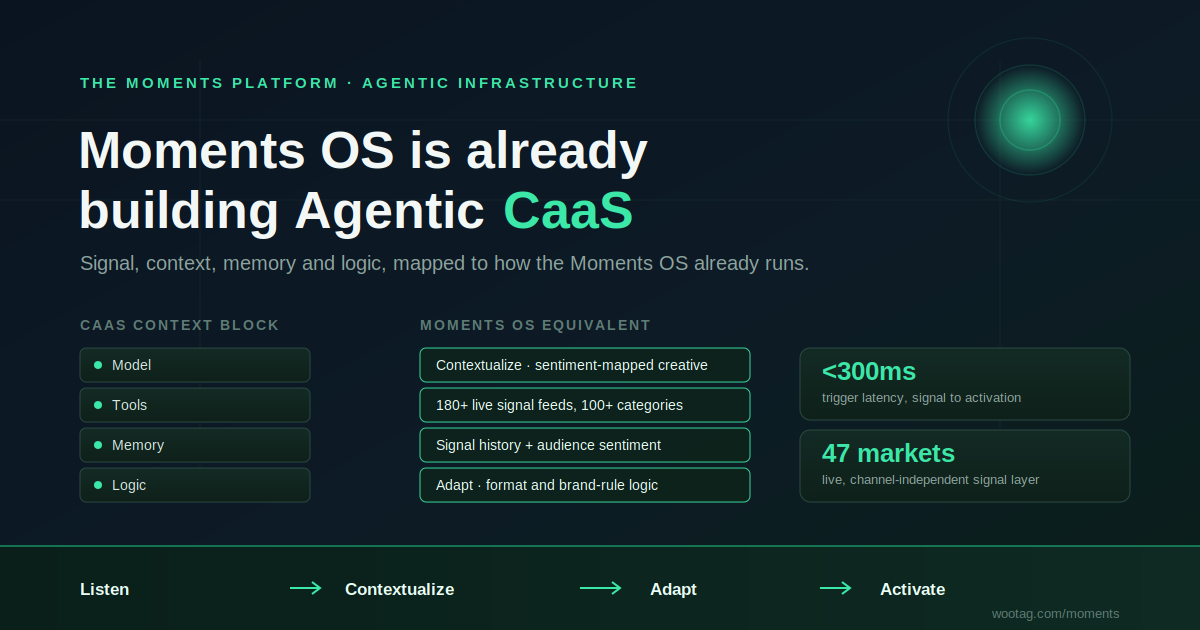Select the Activate step in the footer
Image resolution: width=1200 pixels, height=630 pixels.
(912, 589)
